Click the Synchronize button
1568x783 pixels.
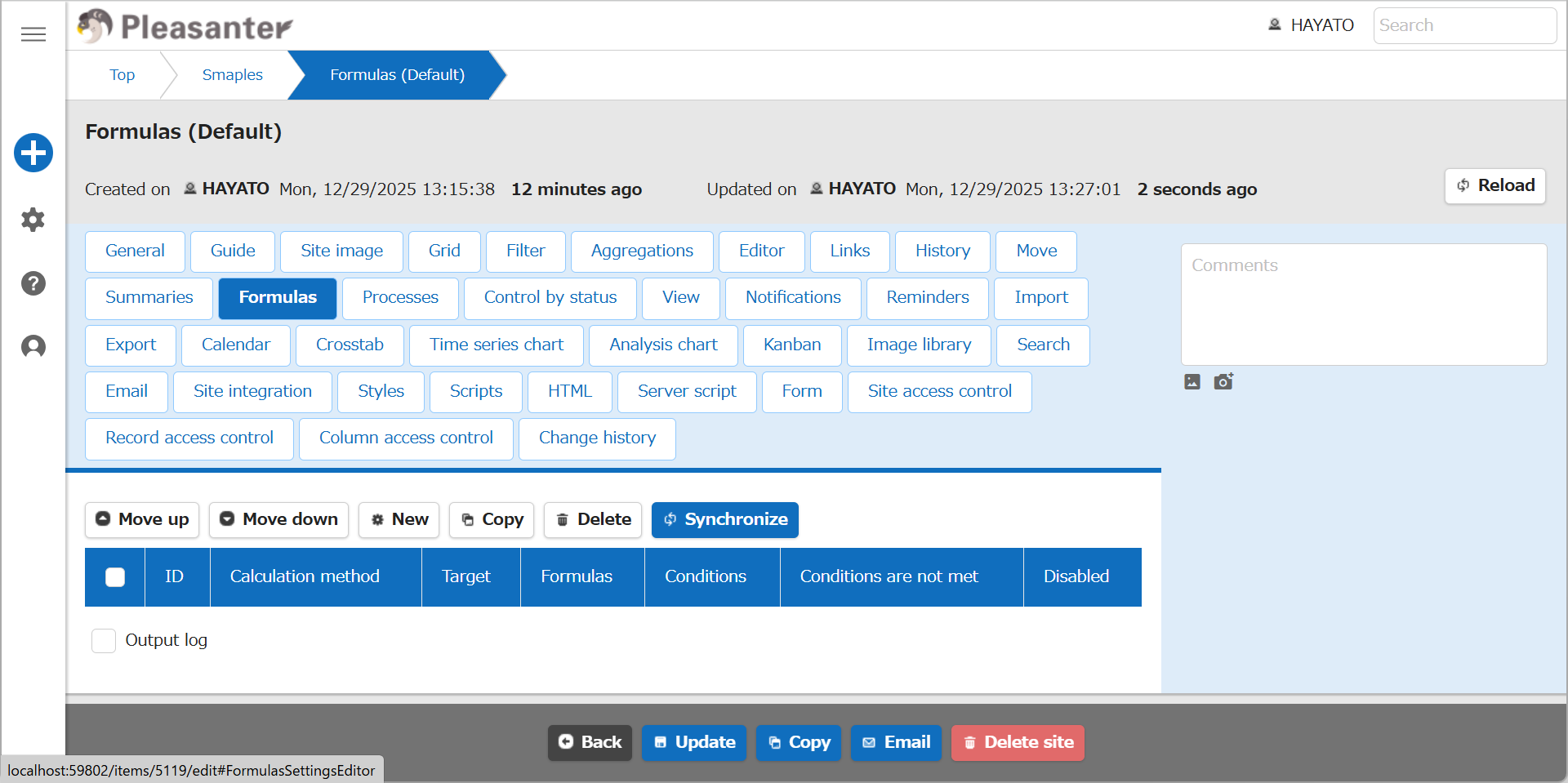(x=725, y=520)
